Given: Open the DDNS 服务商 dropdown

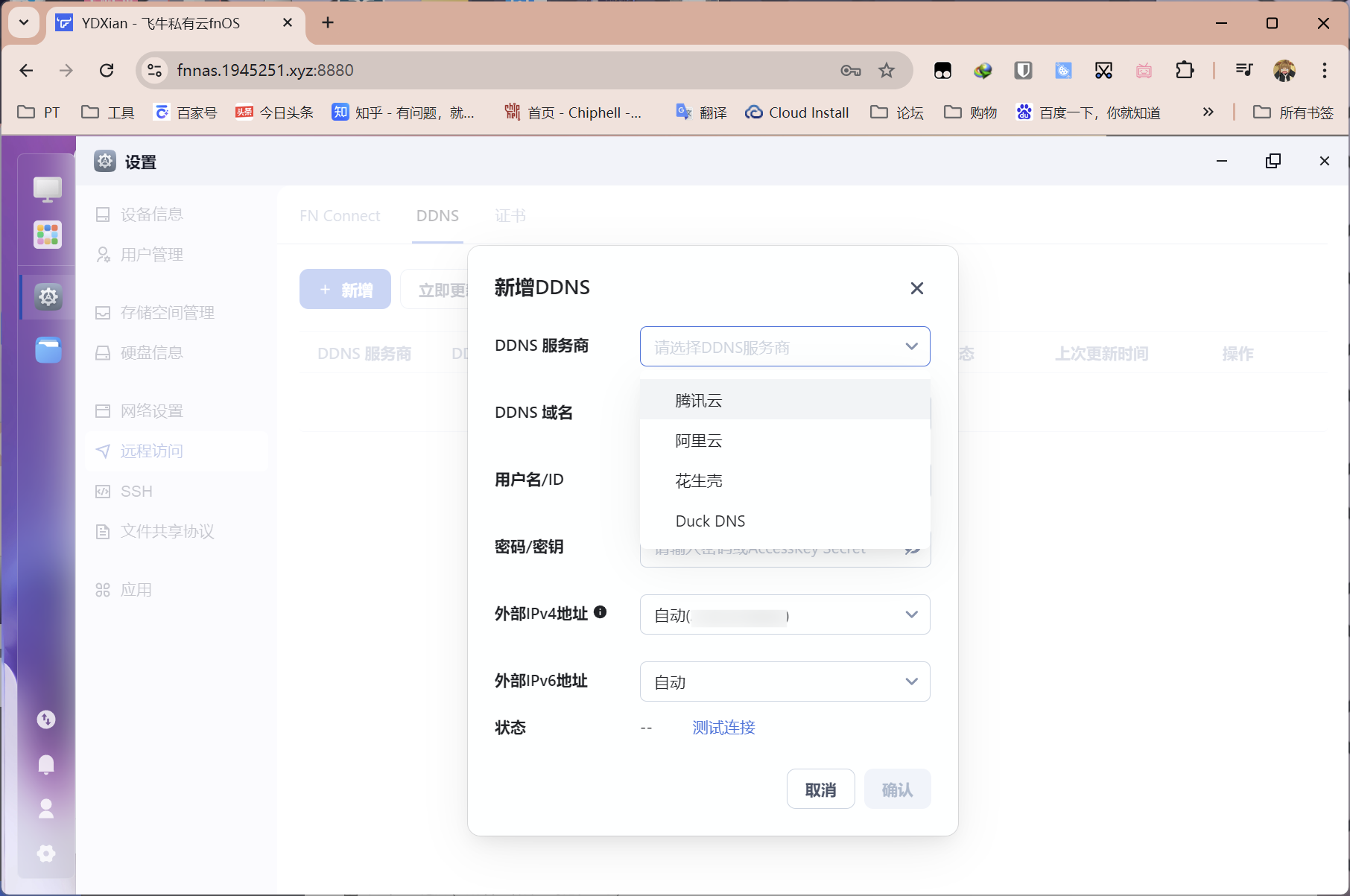Looking at the screenshot, I should tap(785, 346).
